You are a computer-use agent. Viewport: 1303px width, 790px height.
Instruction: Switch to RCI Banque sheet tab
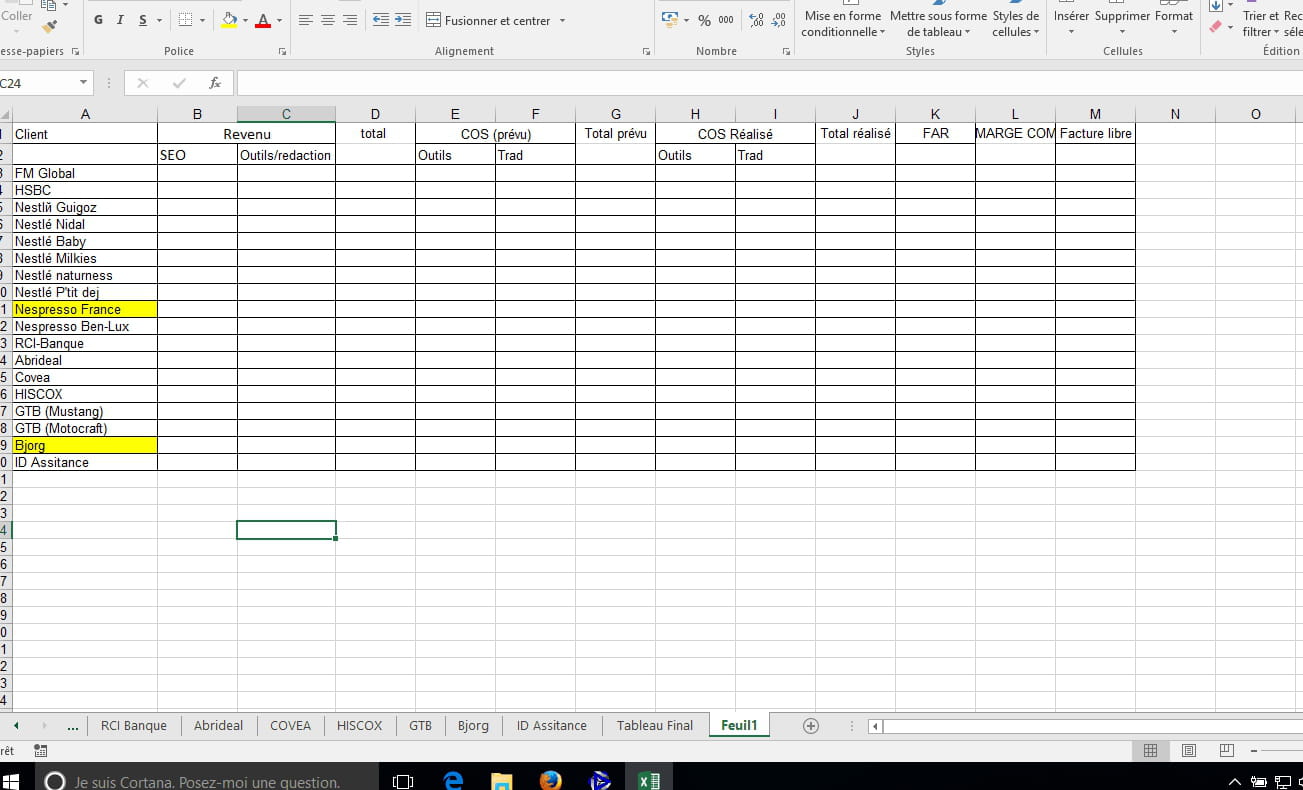click(134, 726)
